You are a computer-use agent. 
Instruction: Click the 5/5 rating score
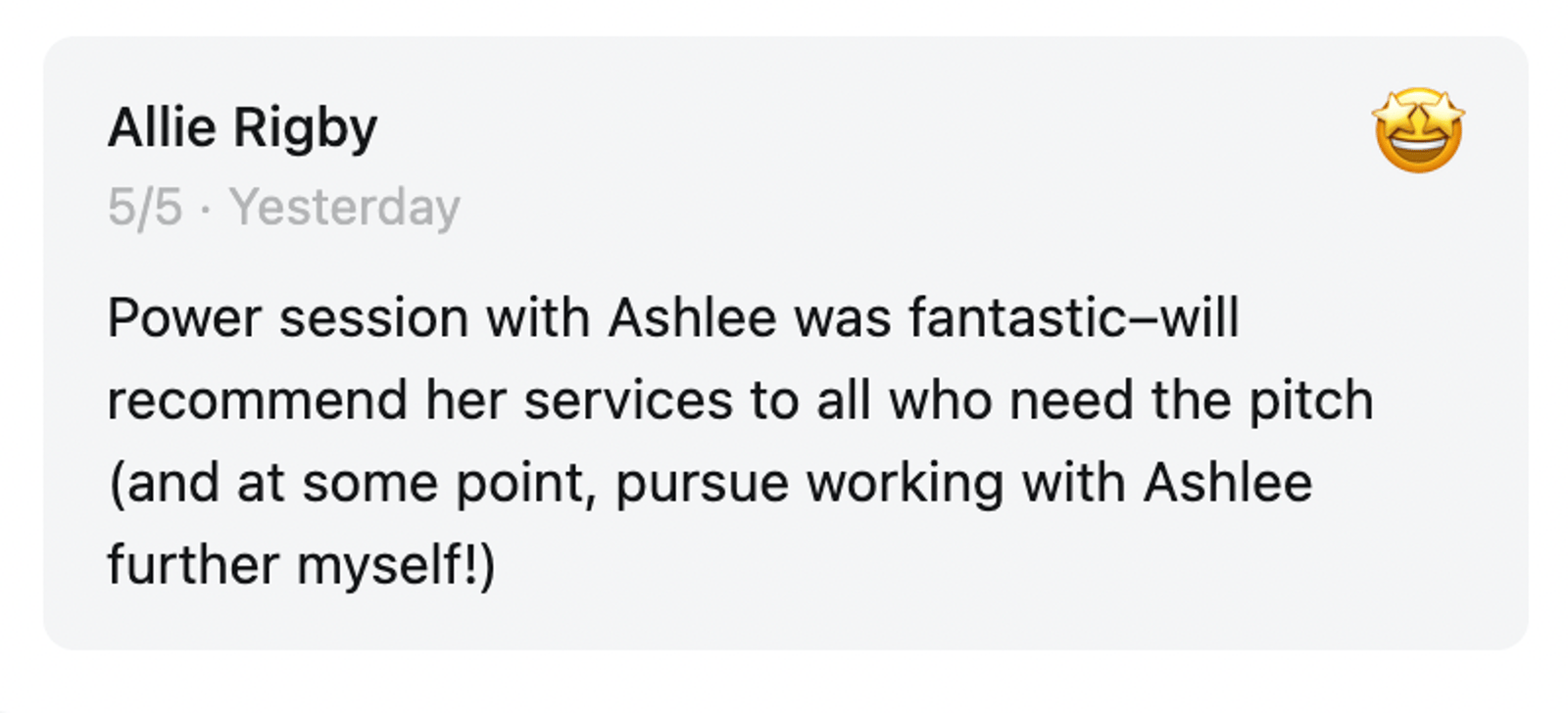pyautogui.click(x=145, y=208)
